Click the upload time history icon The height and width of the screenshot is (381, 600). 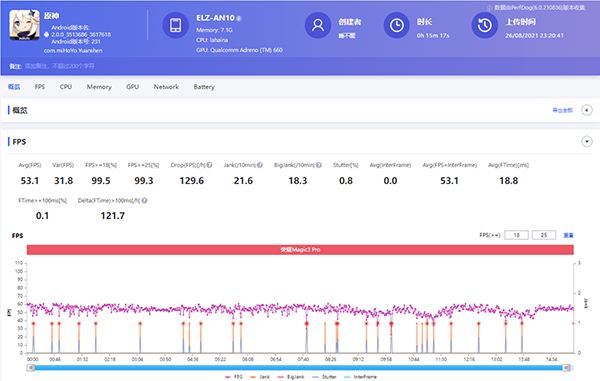click(484, 25)
